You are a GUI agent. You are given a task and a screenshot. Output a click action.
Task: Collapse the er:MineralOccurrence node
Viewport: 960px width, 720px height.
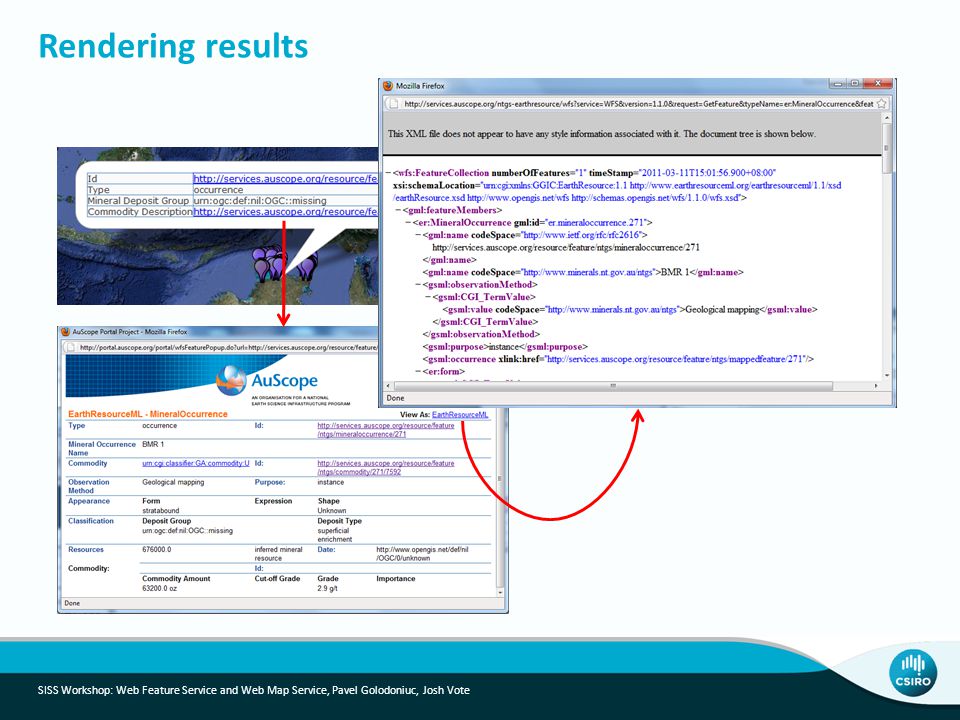(408, 223)
